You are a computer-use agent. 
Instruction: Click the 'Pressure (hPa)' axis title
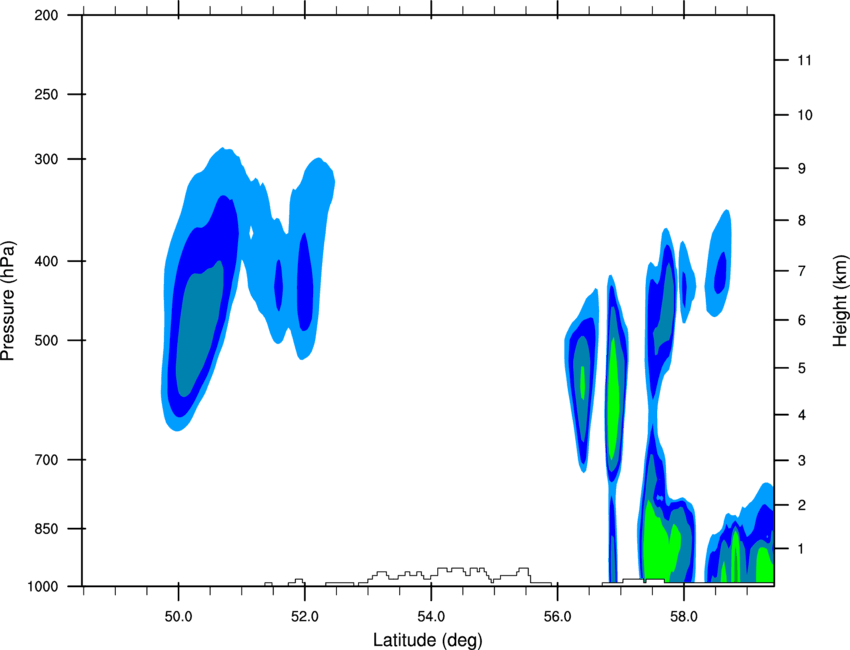tap(8, 301)
